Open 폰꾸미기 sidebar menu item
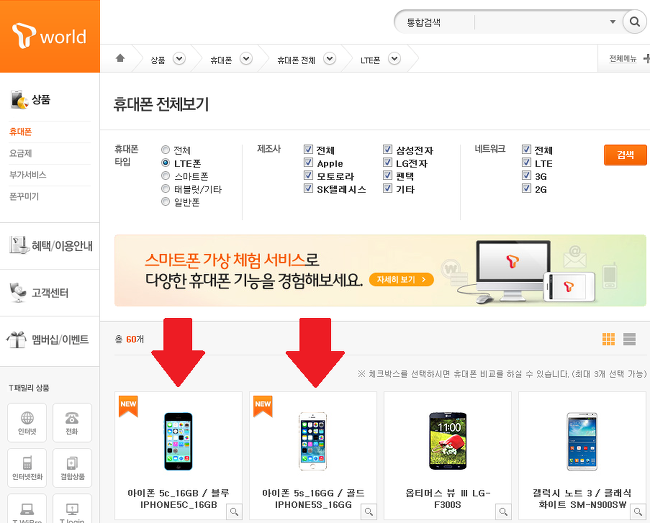Image resolution: width=650 pixels, height=523 pixels. coord(24,196)
